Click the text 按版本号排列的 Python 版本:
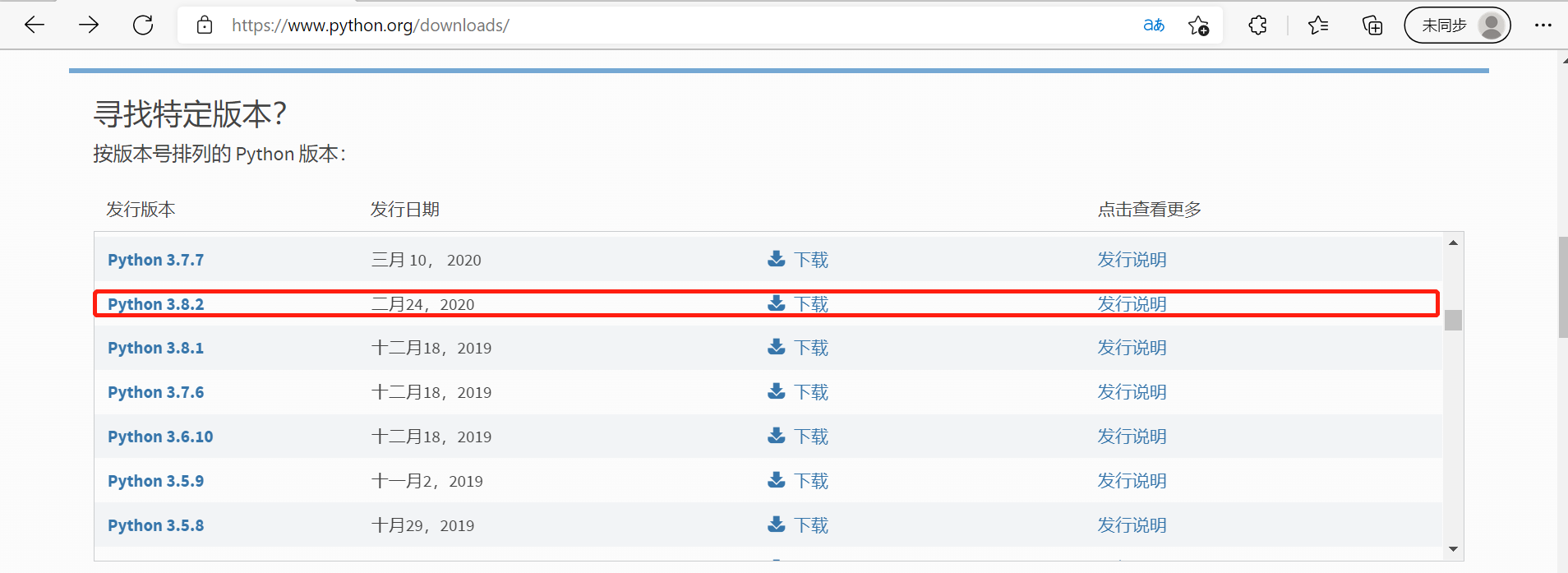Screen dimensions: 1568x573 (x=219, y=154)
